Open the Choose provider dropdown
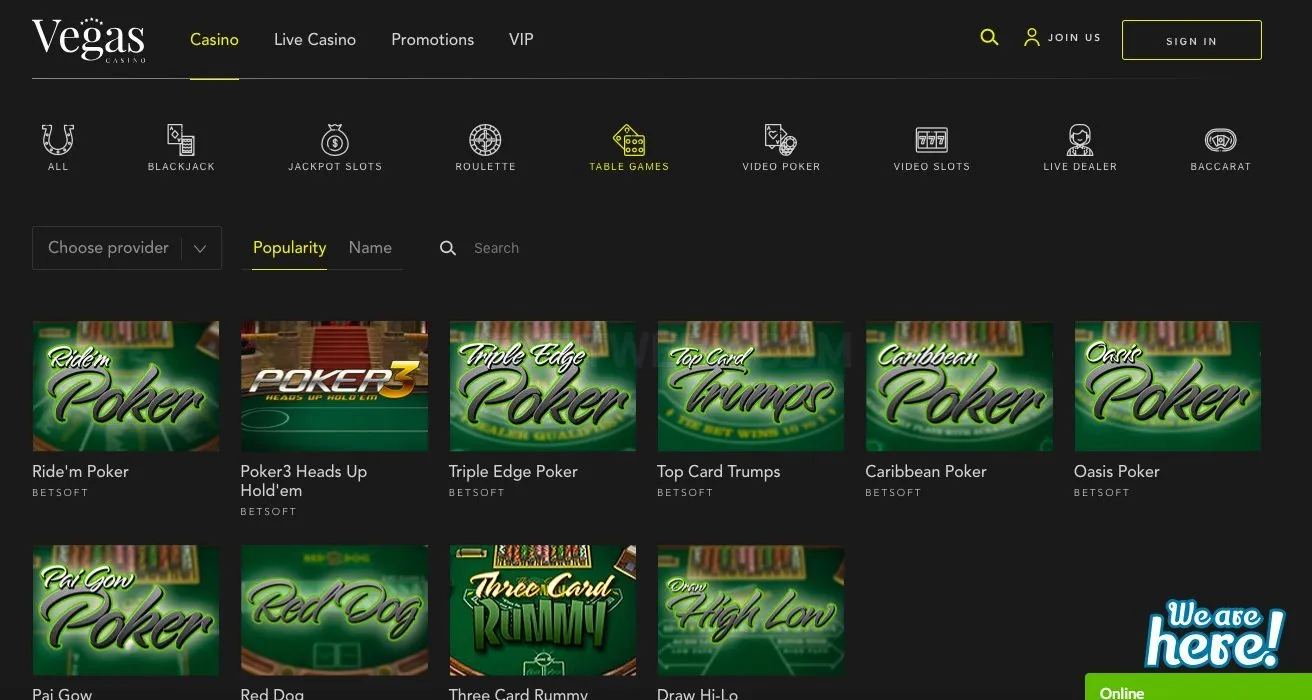 tap(127, 248)
